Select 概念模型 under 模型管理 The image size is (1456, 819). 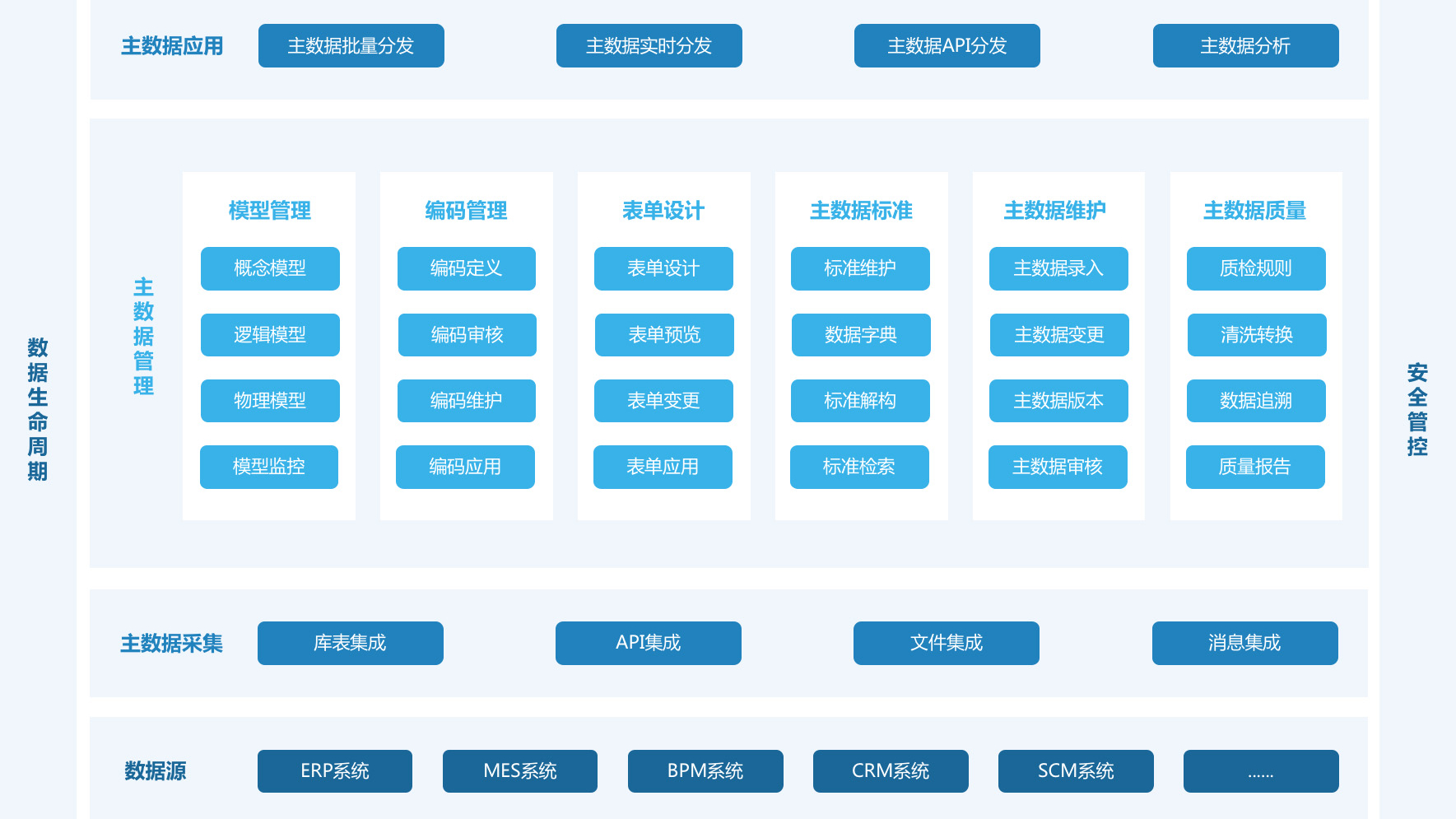pyautogui.click(x=270, y=268)
